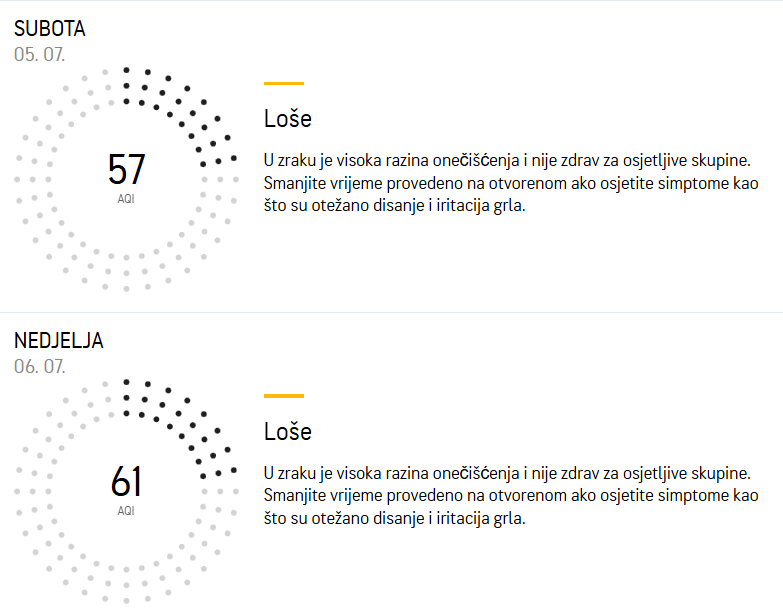Select the Loše status under Subota
This screenshot has height=612, width=783.
[x=288, y=119]
